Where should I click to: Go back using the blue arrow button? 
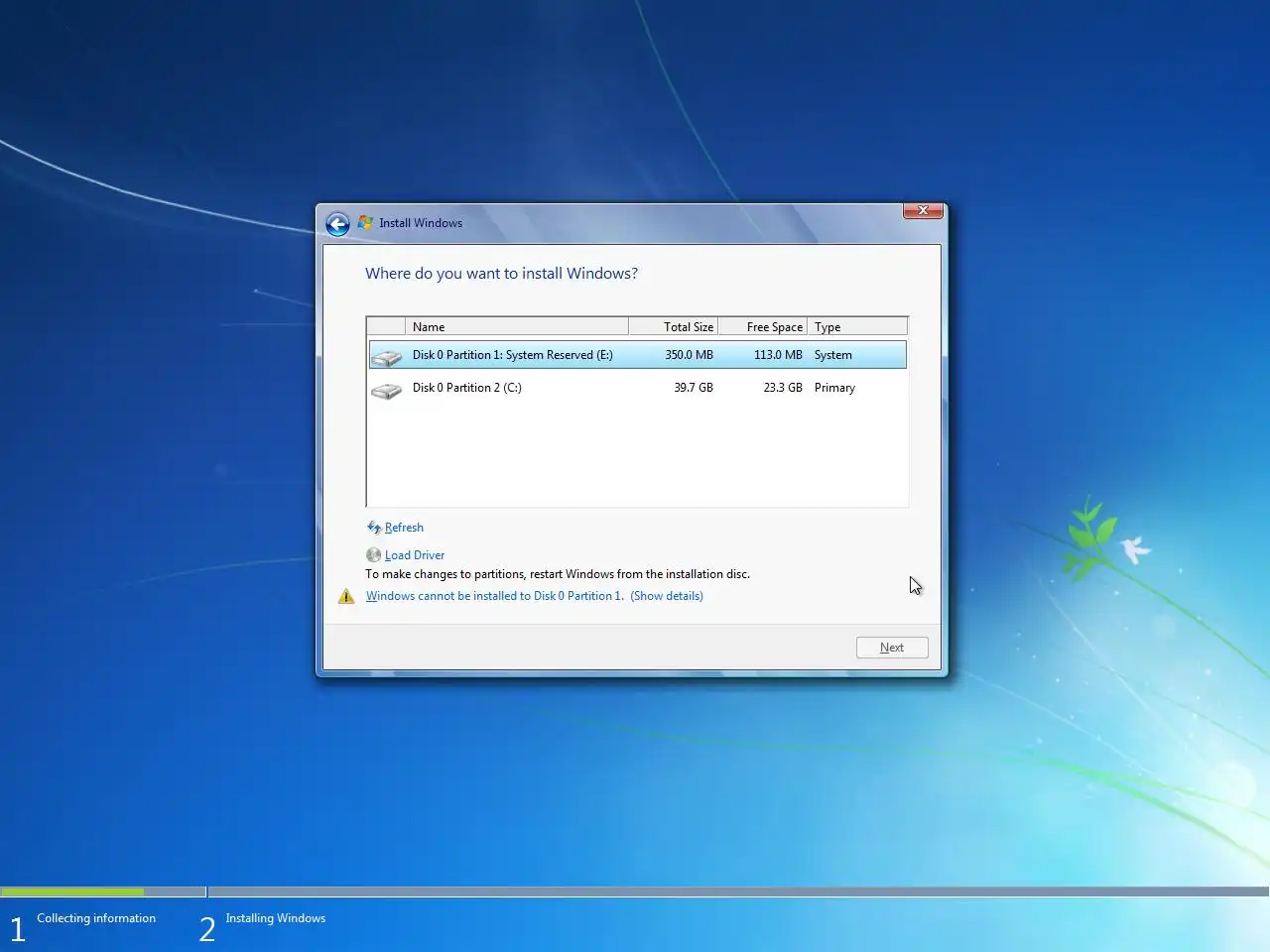pos(337,224)
